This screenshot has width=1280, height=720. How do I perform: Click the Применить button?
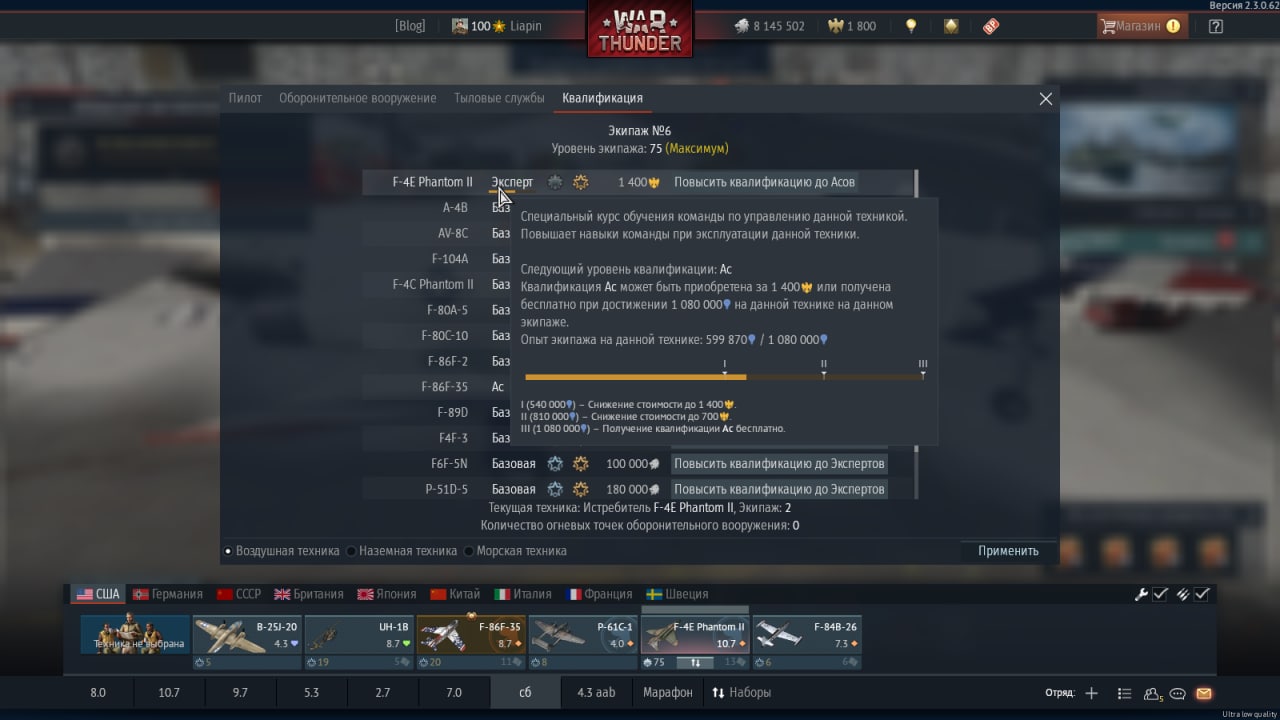(x=1008, y=551)
